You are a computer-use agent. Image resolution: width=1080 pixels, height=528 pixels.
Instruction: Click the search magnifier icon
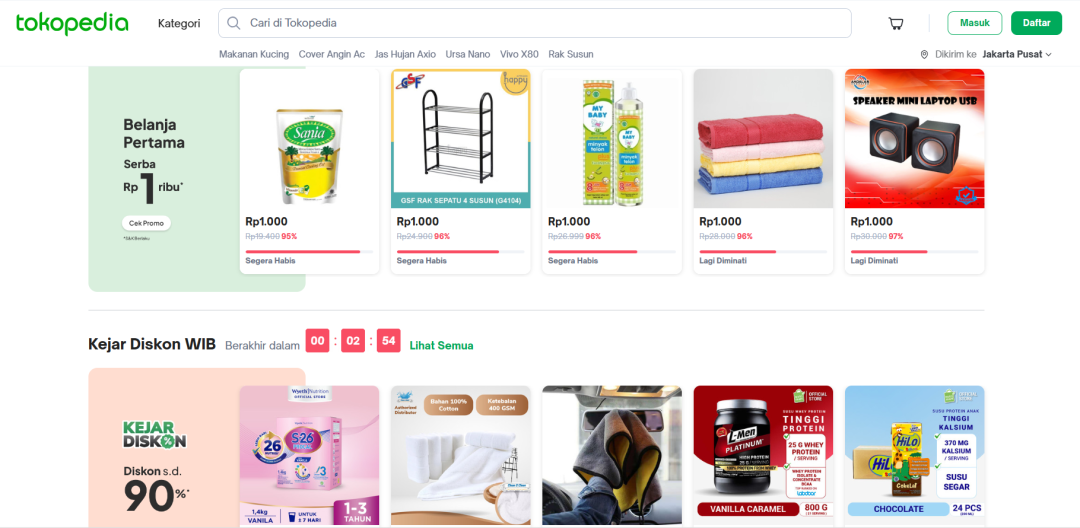[x=234, y=23]
